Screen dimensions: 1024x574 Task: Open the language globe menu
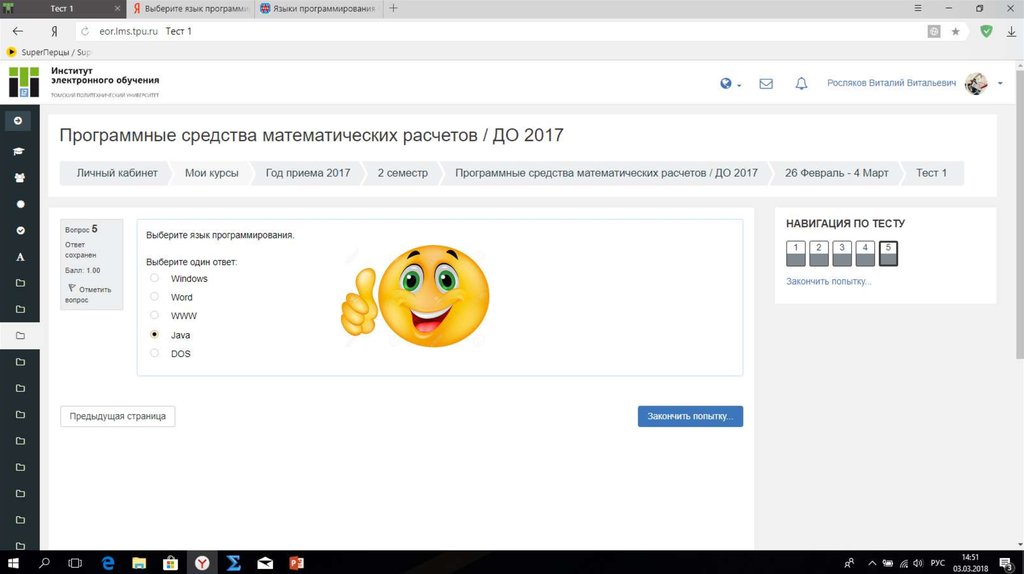[727, 84]
